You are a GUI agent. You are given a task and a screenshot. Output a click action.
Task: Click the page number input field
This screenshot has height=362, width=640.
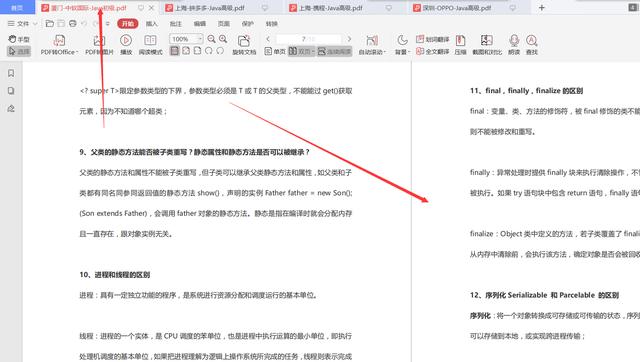pyautogui.click(x=308, y=39)
